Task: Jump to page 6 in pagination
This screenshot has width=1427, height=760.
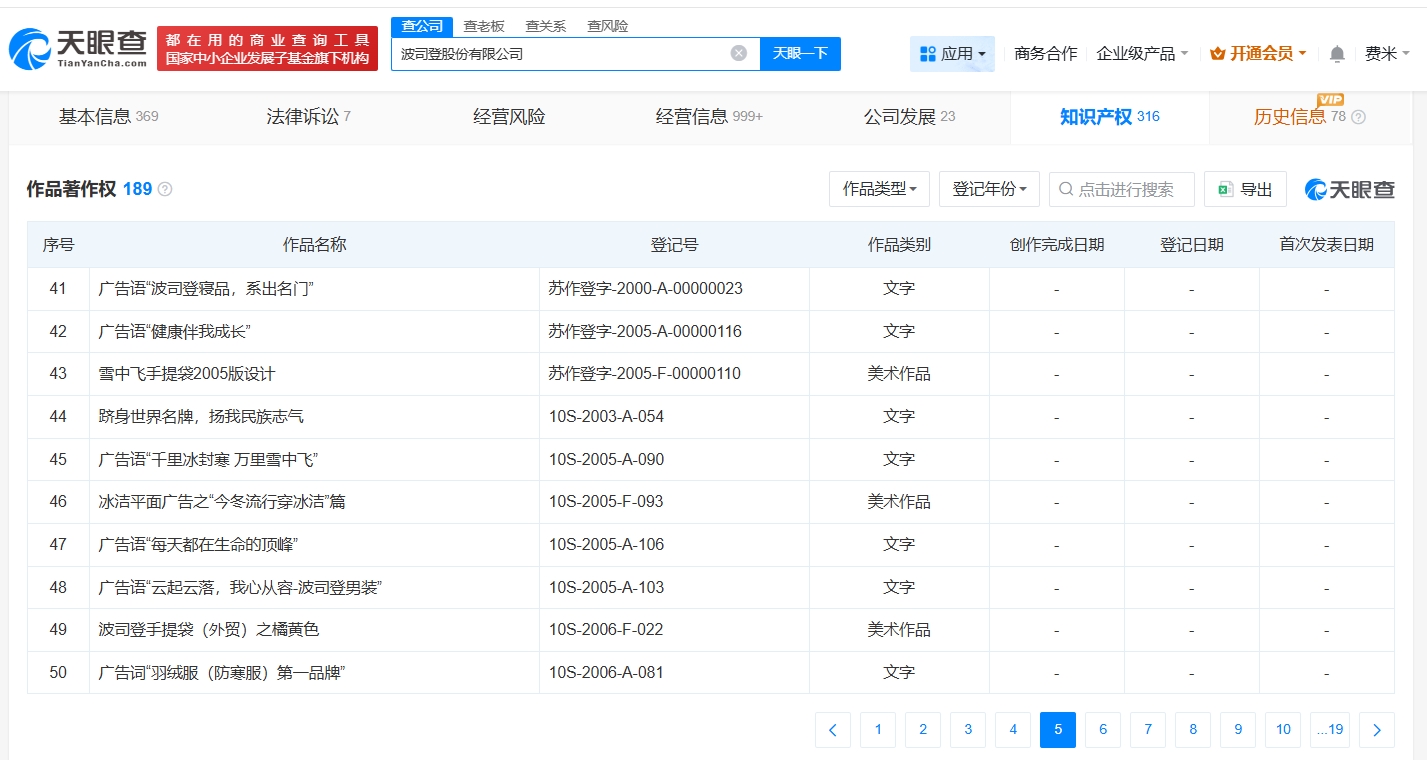Action: tap(1103, 730)
